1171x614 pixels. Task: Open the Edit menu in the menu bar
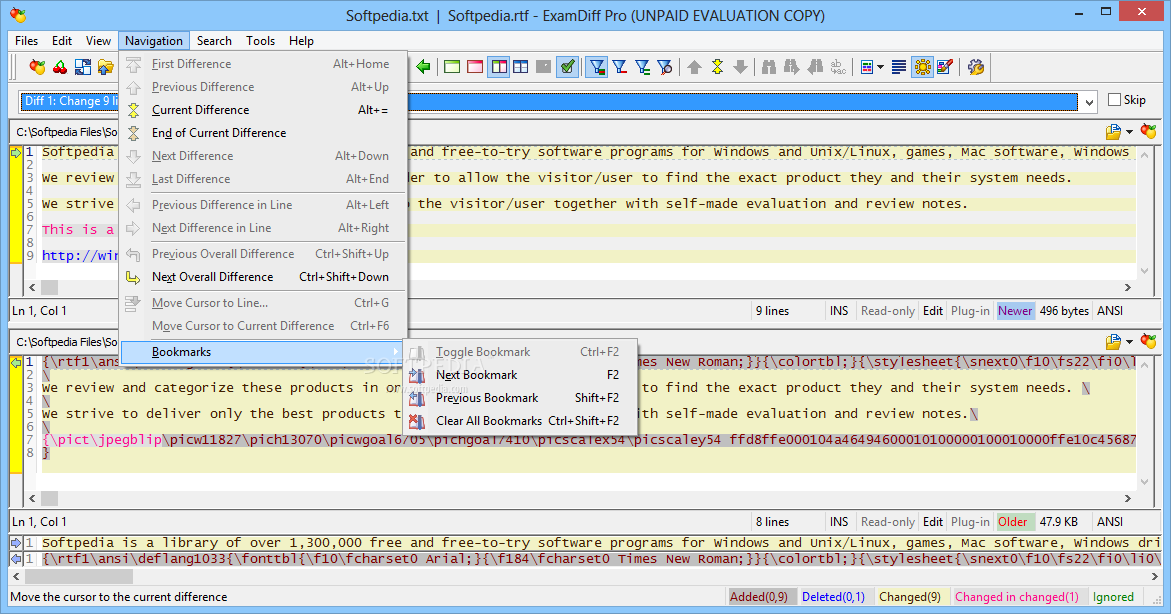(62, 41)
